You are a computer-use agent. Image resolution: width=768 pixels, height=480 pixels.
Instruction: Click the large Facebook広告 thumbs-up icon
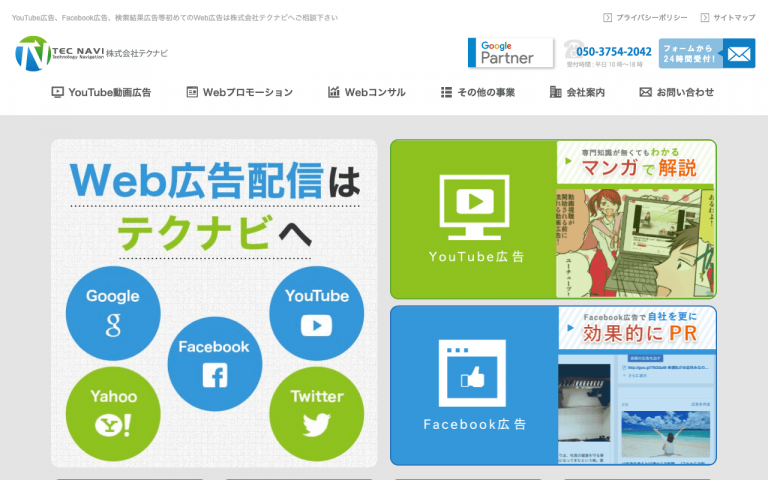pos(472,373)
